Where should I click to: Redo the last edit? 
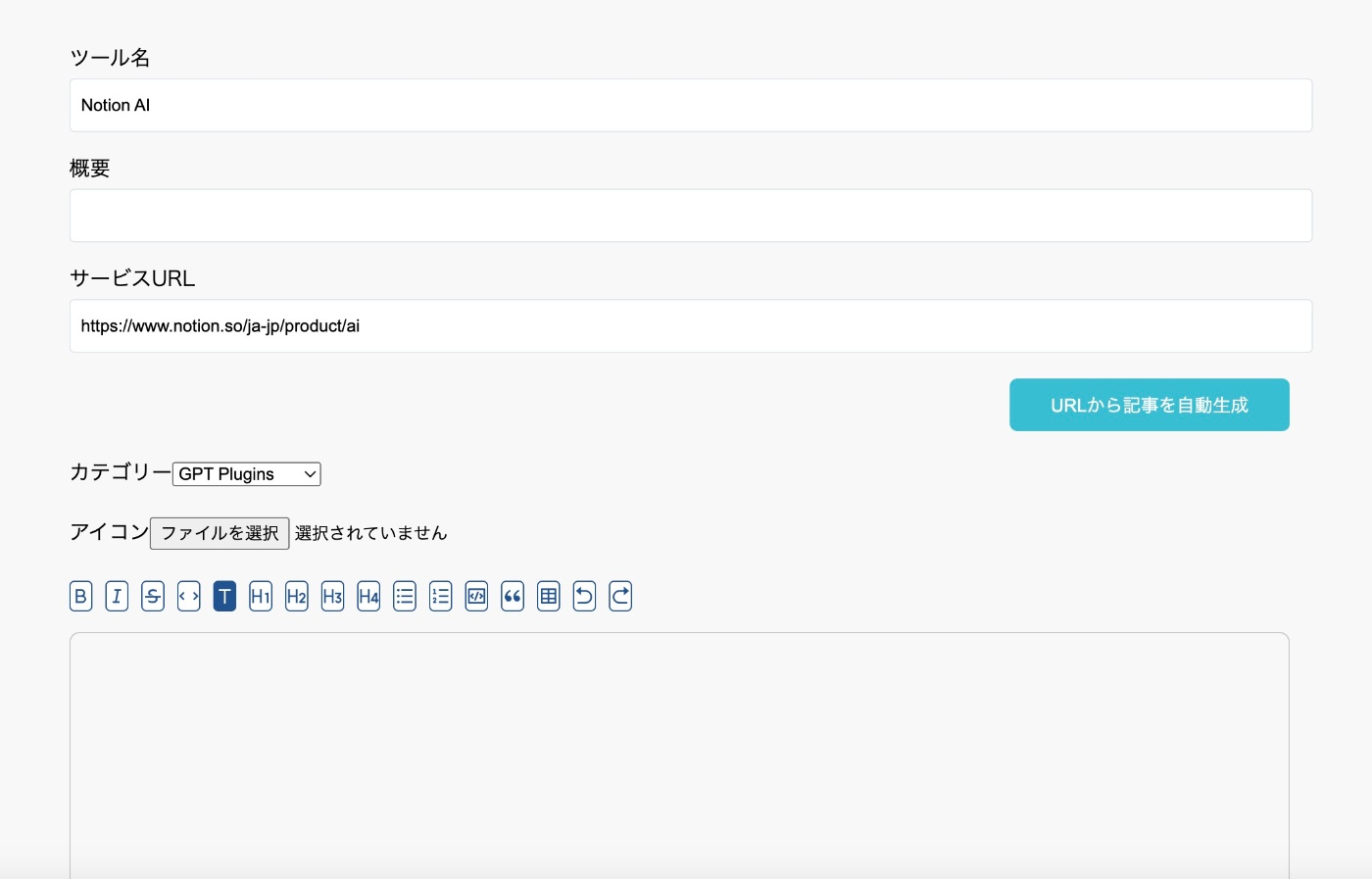pyautogui.click(x=620, y=596)
